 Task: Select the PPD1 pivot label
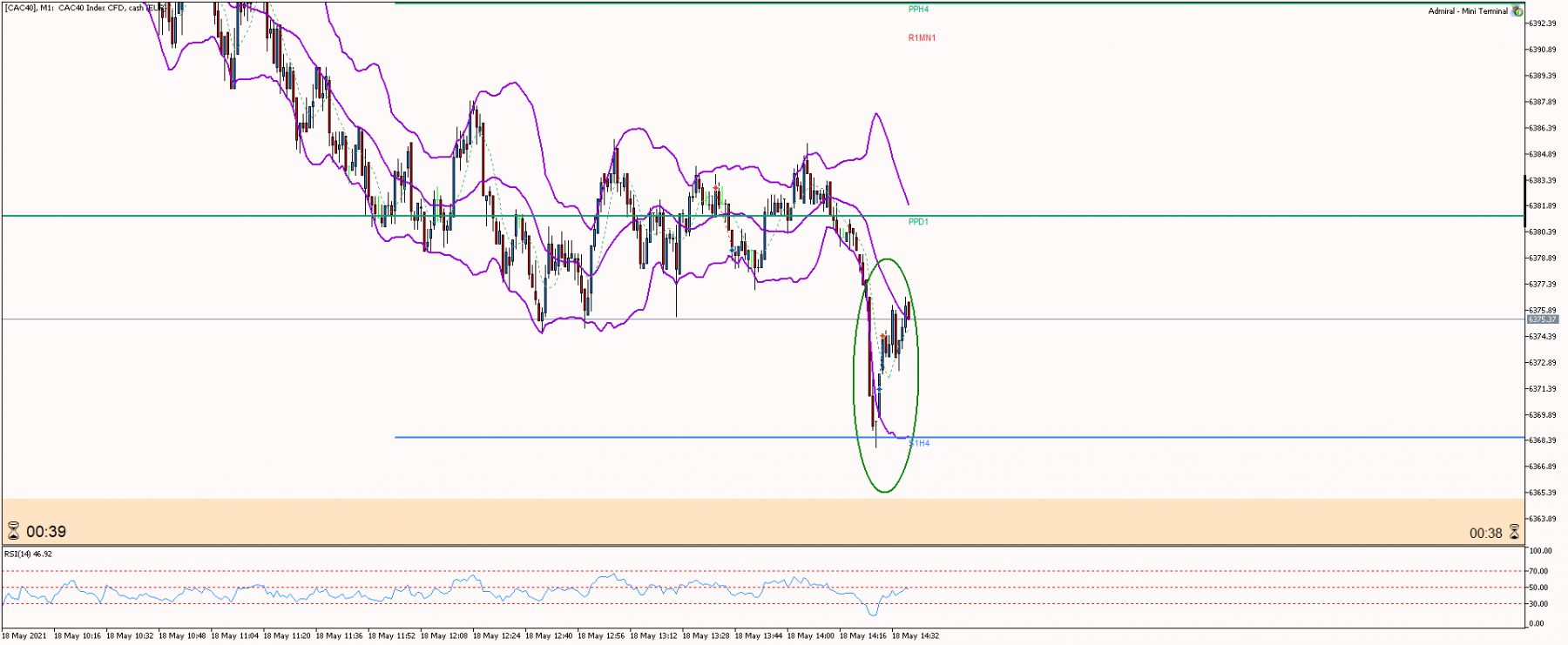(x=918, y=222)
